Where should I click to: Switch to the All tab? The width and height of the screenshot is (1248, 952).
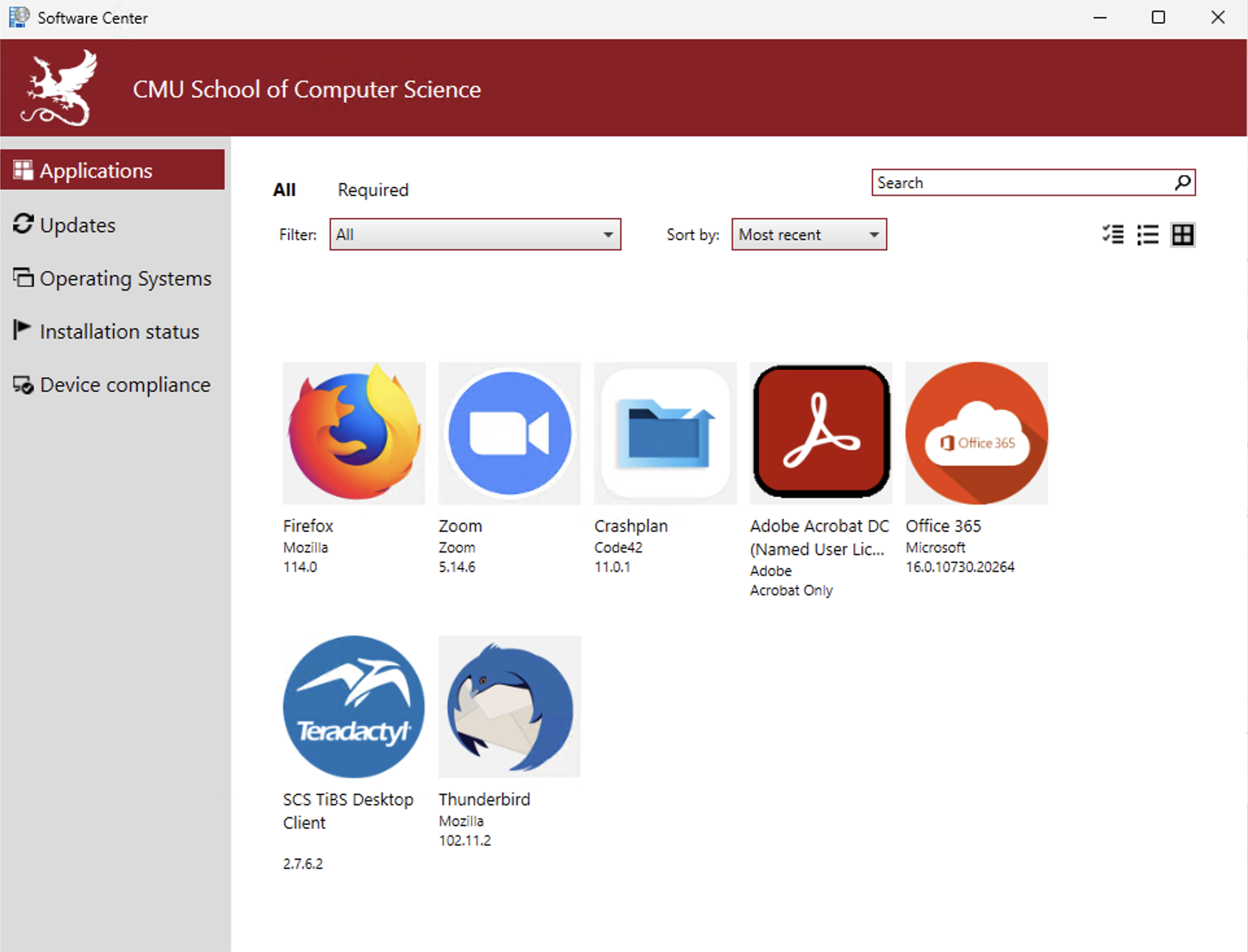pyautogui.click(x=284, y=190)
